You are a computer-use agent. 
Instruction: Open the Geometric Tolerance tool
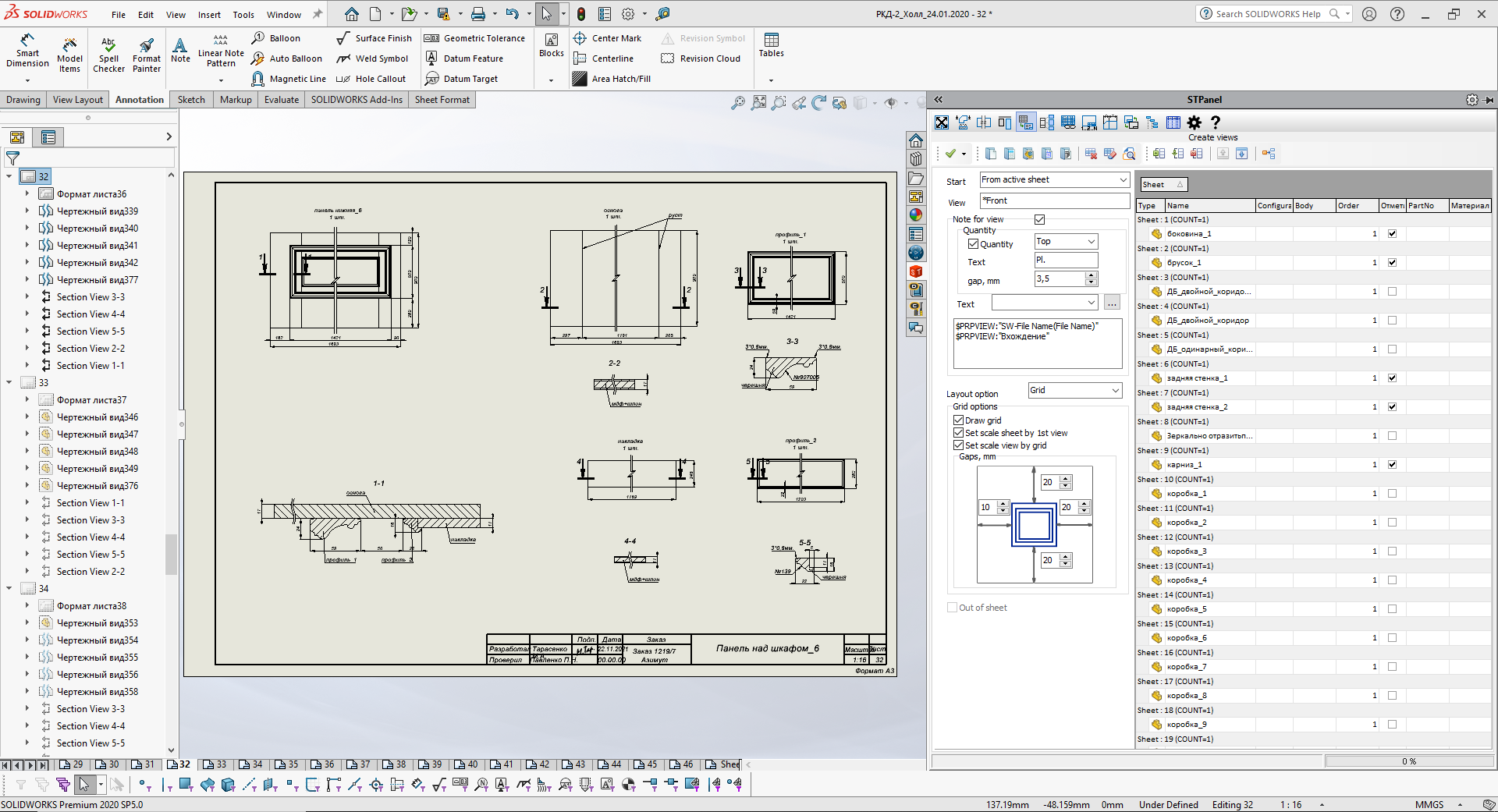pyautogui.click(x=474, y=38)
